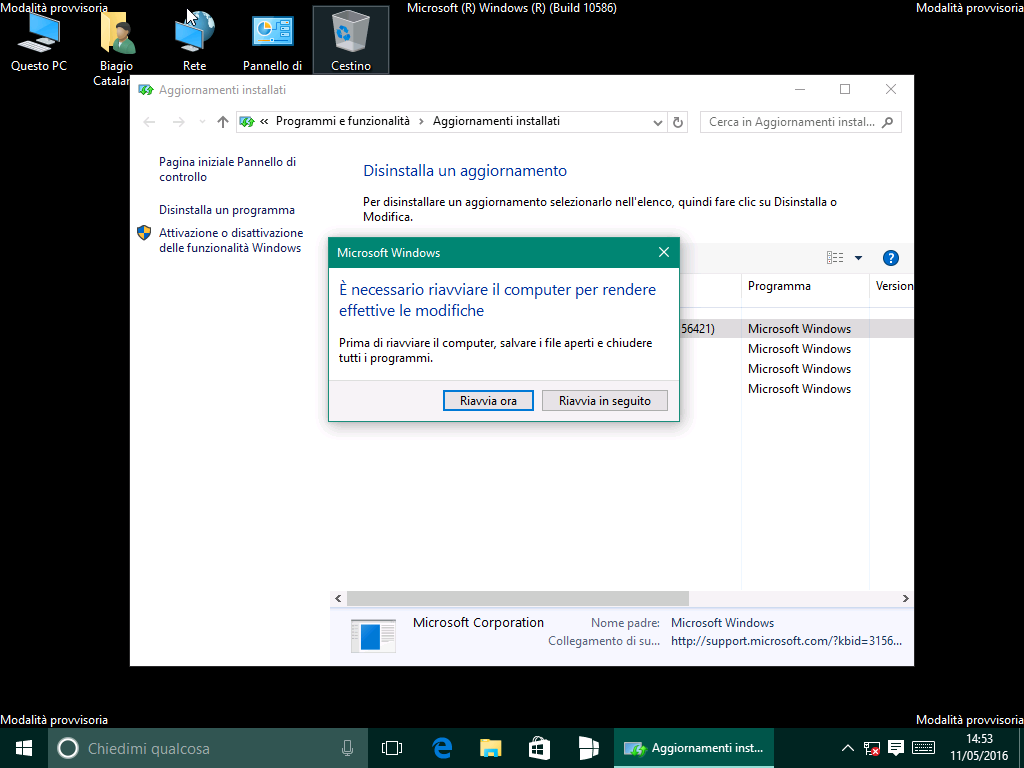Screen dimensions: 1024x768
Task: Click the support.microsoft.com kbid link
Action: click(x=786, y=641)
